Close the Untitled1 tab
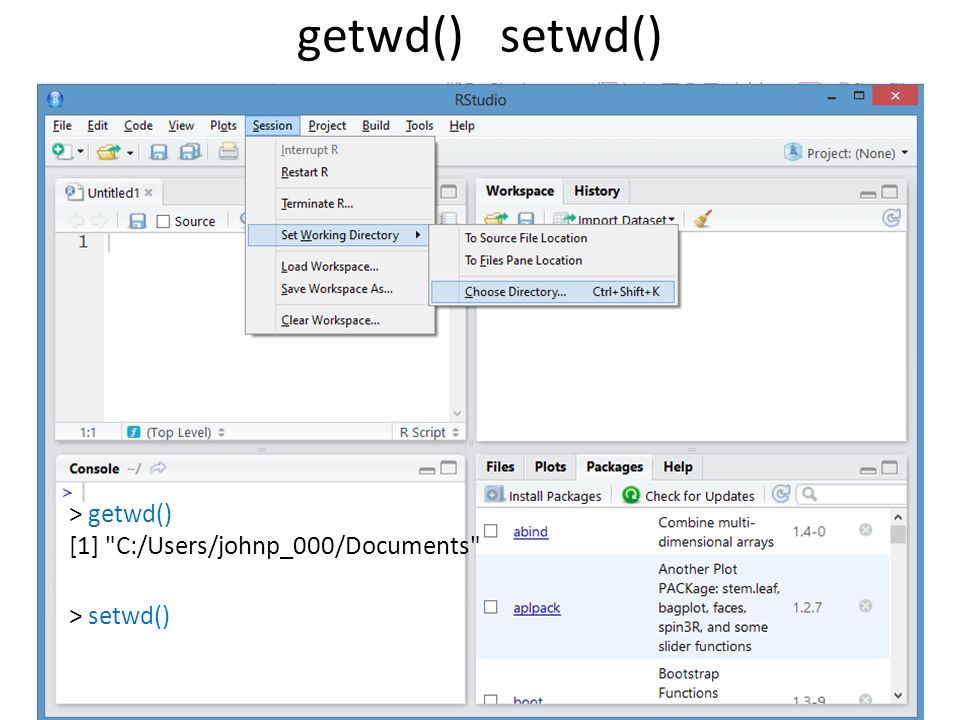This screenshot has height=720, width=960. click(x=149, y=192)
